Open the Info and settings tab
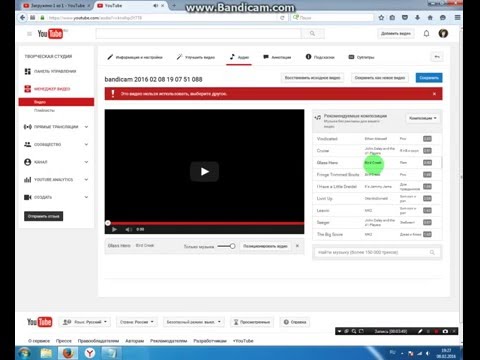The width and height of the screenshot is (480, 360). coord(135,57)
